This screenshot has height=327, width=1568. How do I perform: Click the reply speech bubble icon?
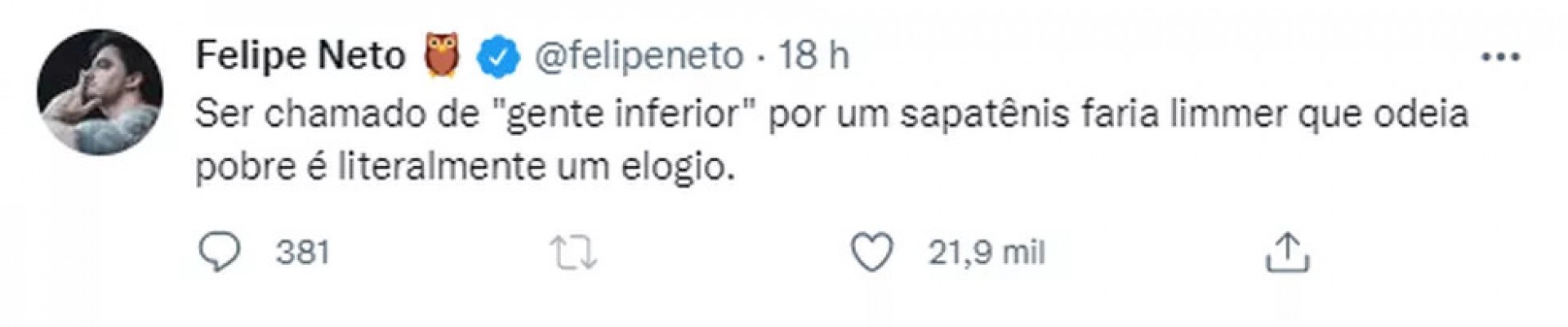[220, 253]
